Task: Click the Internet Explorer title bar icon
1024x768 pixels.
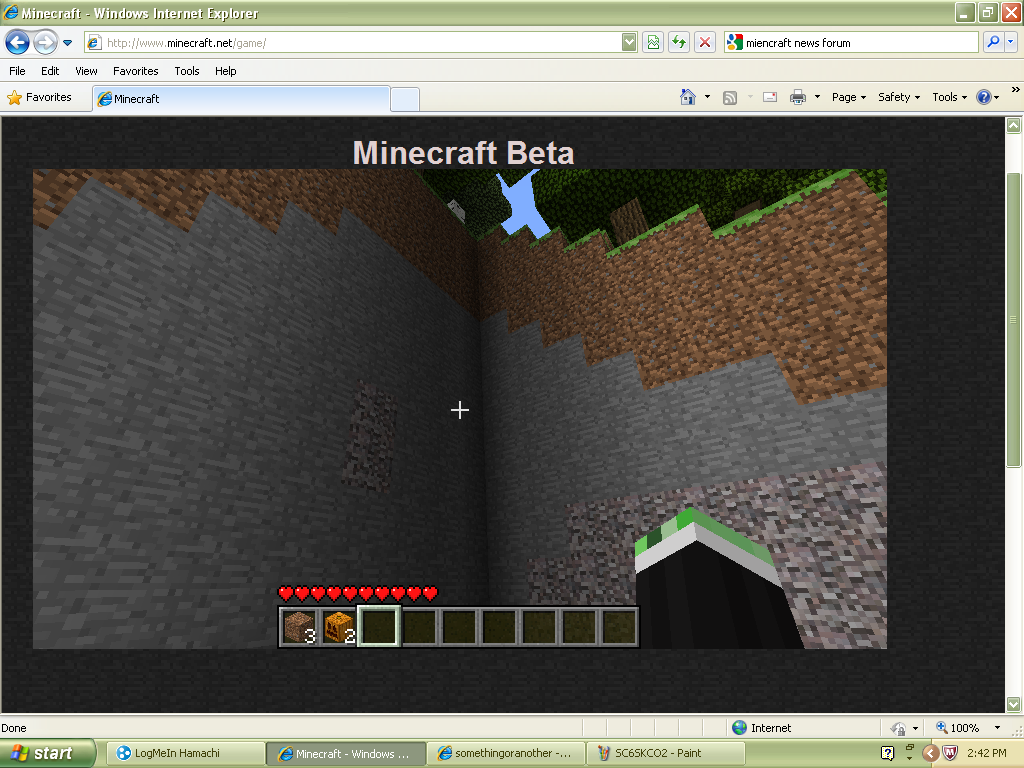Action: pyautogui.click(x=10, y=12)
